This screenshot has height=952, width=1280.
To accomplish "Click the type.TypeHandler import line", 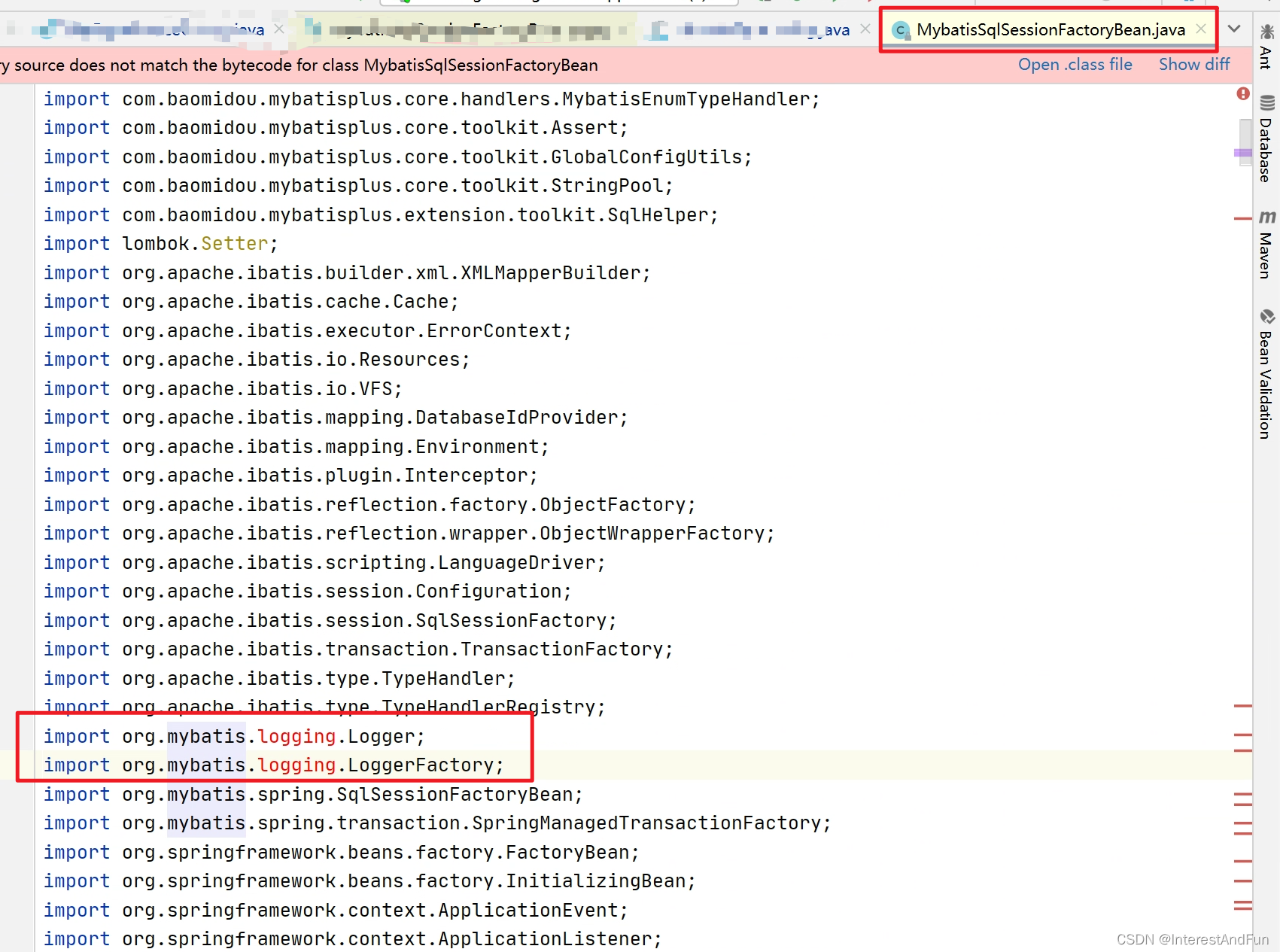I will tap(279, 679).
